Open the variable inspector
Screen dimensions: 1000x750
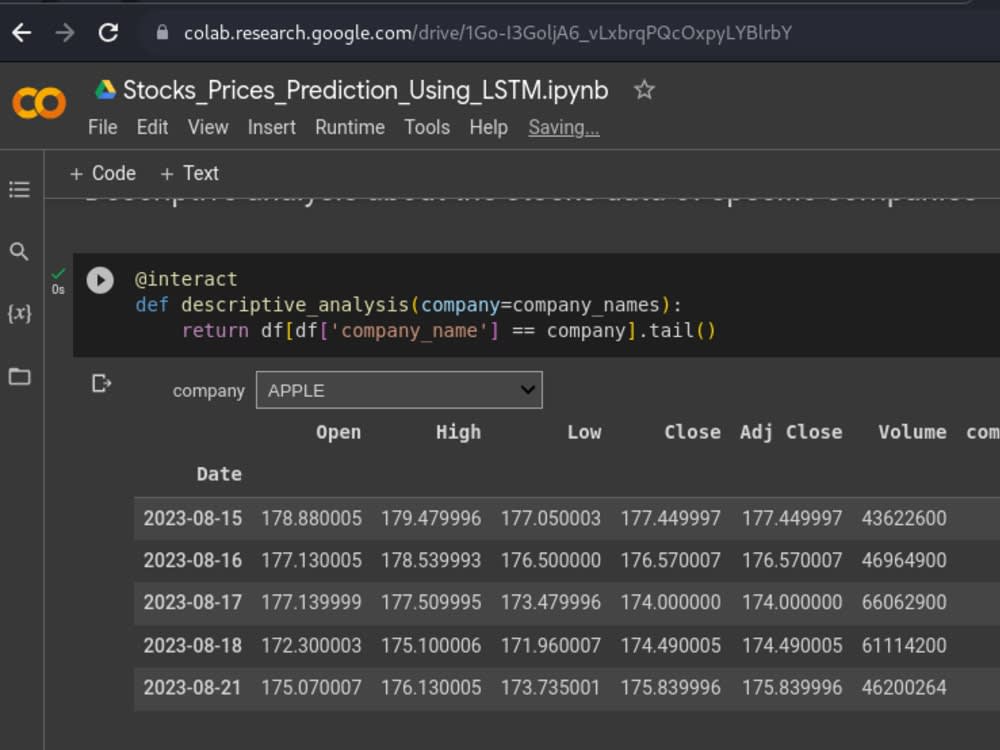18,314
